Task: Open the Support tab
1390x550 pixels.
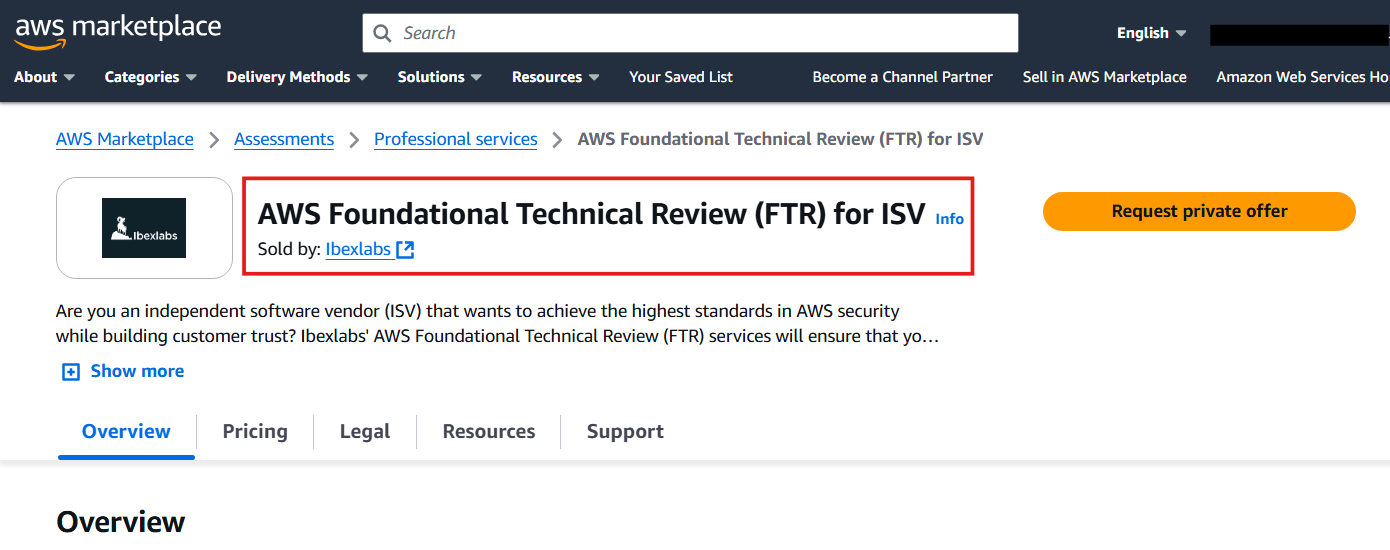Action: pos(625,431)
